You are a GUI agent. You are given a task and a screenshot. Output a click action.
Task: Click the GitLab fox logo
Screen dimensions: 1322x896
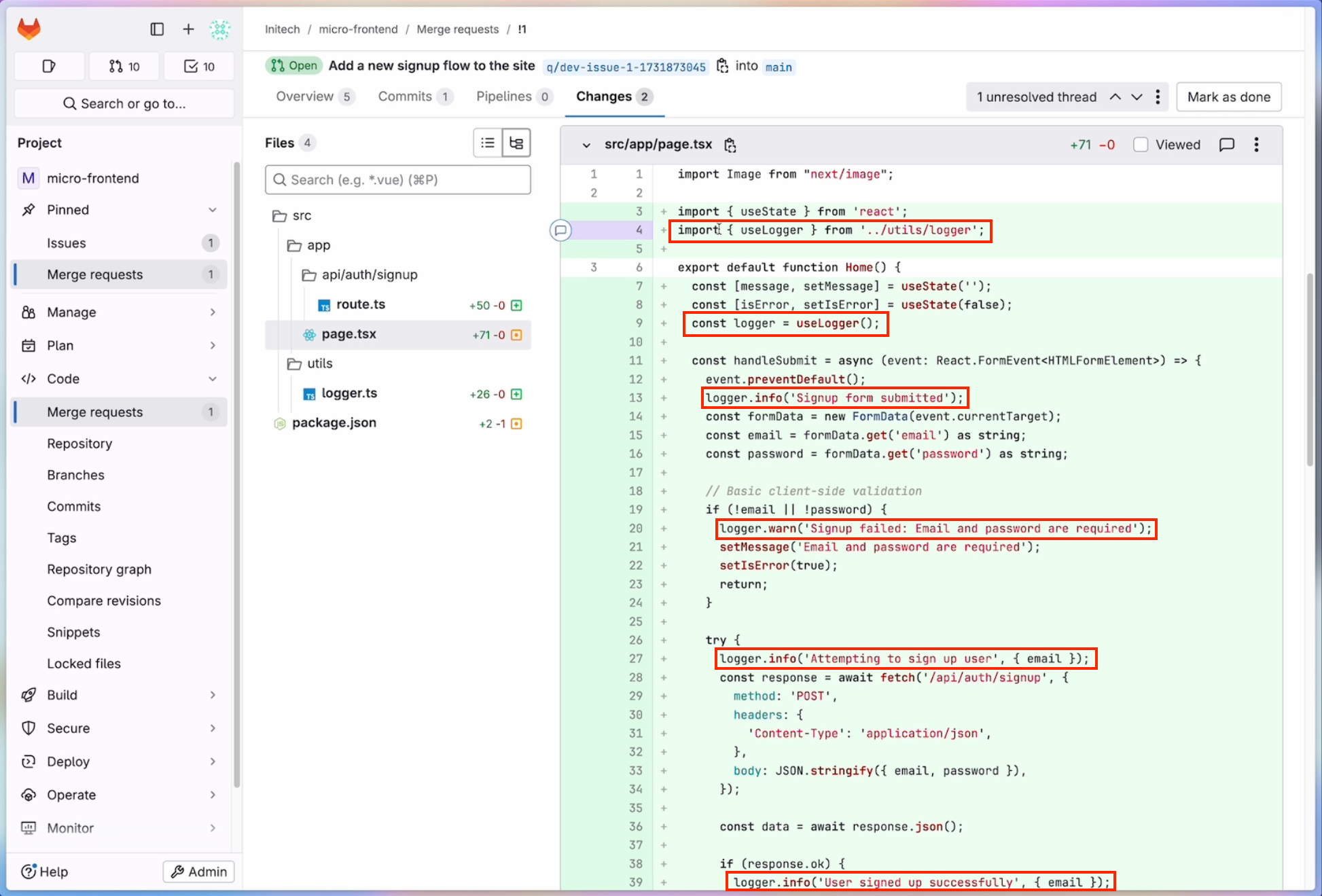(29, 29)
